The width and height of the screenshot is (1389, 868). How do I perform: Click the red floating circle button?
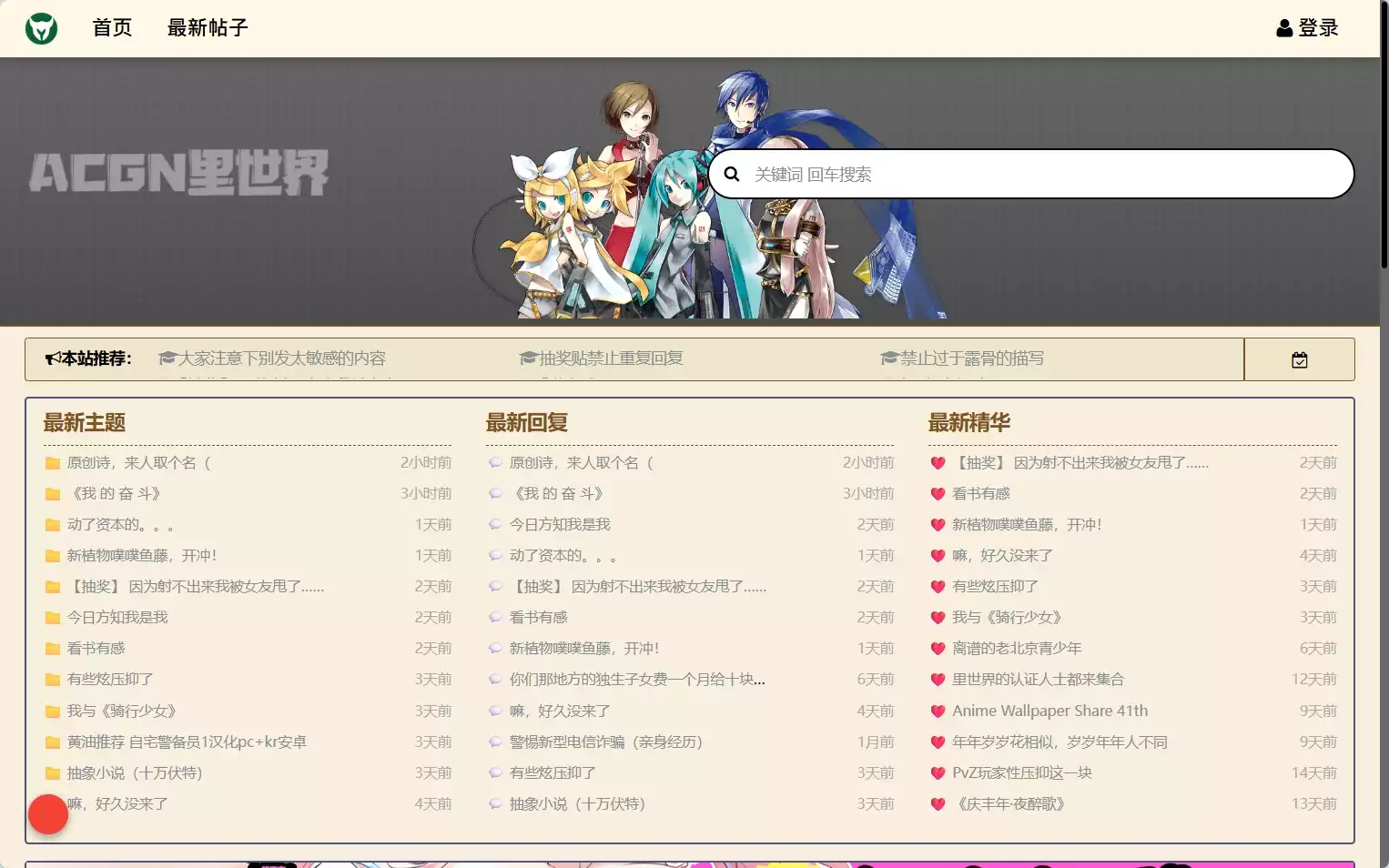coord(48,814)
